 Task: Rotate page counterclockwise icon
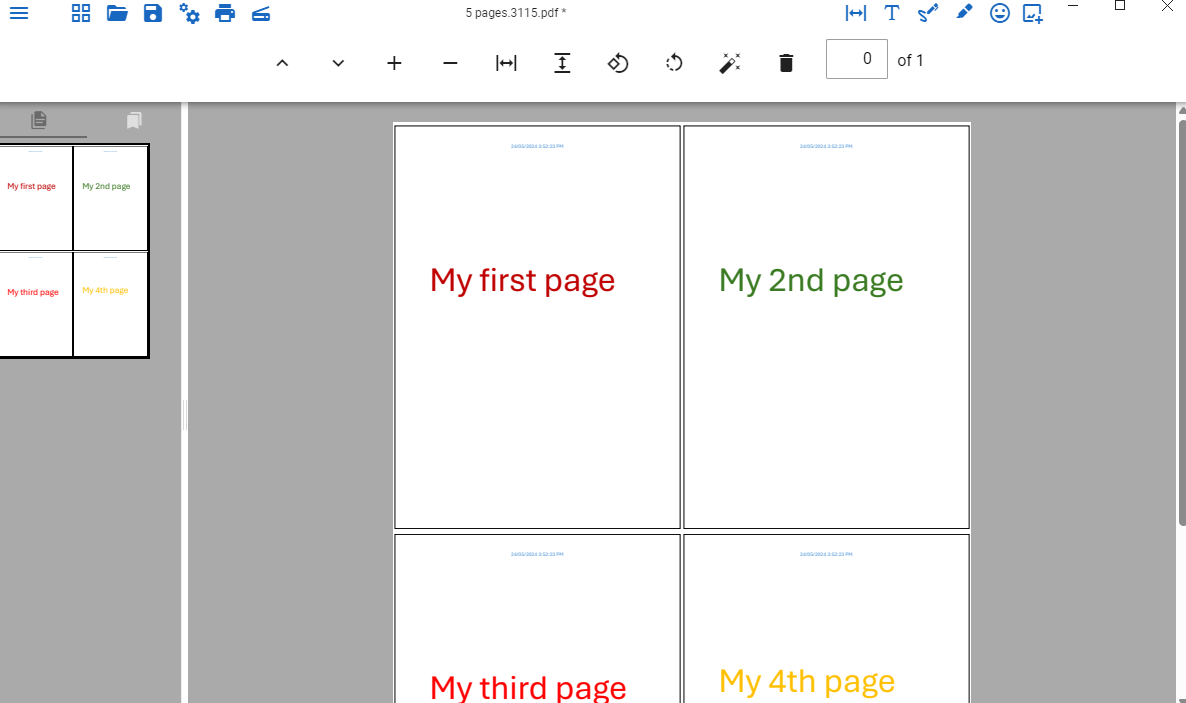point(618,63)
